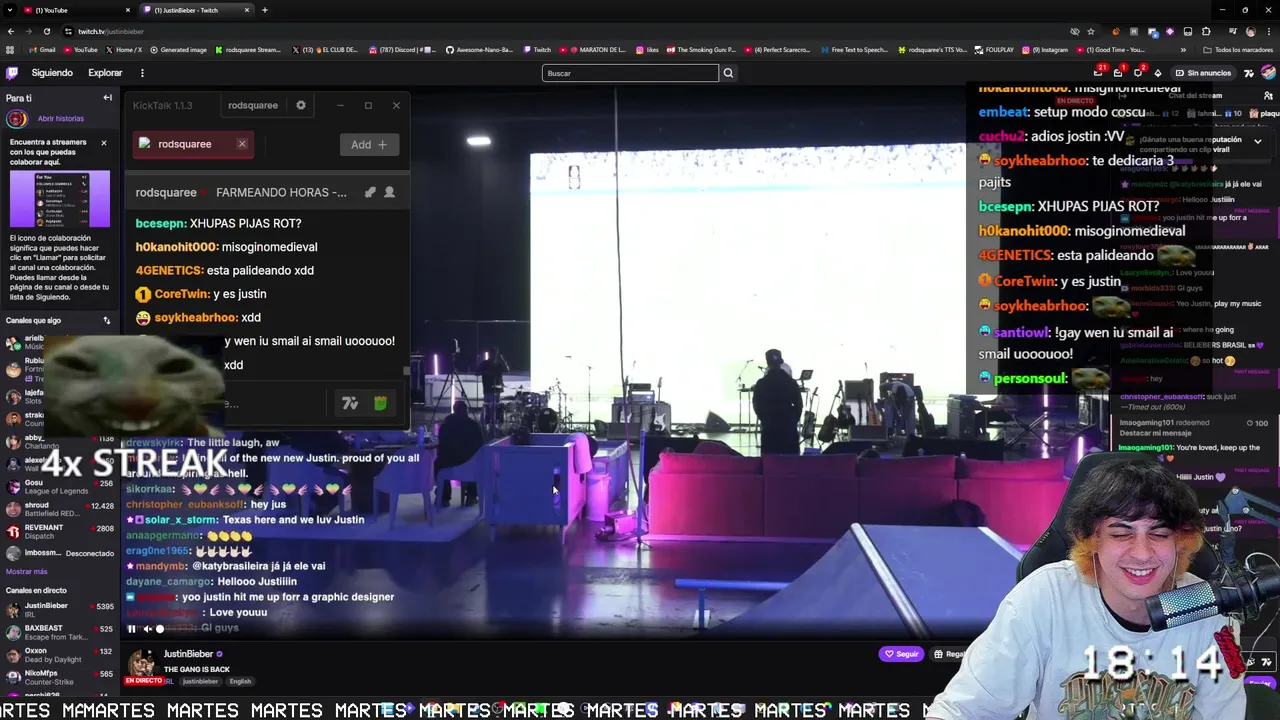The height and width of the screenshot is (720, 1280).
Task: Close the rodsquaree chatroom tab
Action: [x=242, y=144]
